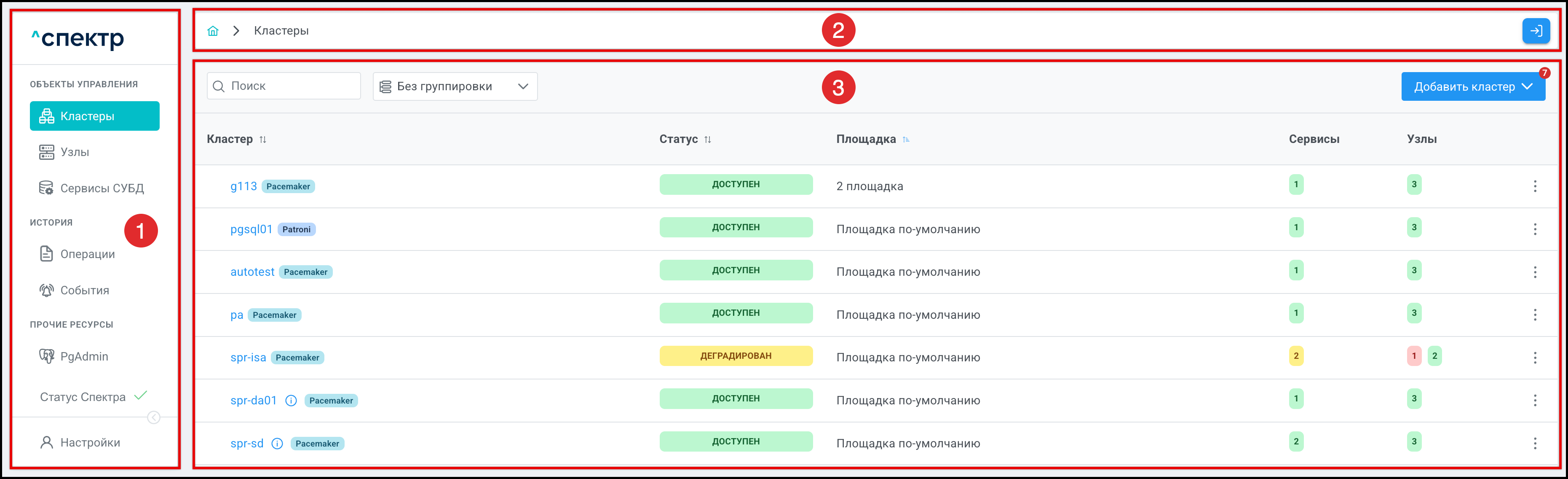The height and width of the screenshot is (479, 1568).
Task: Go to Сервисы СУБД menu item
Action: pyautogui.click(x=102, y=188)
